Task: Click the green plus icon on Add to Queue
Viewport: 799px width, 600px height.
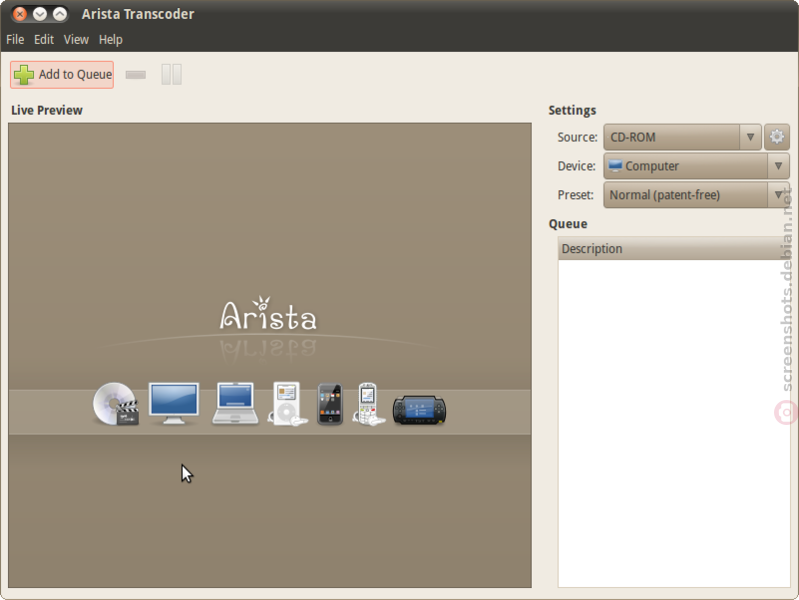Action: 24,74
